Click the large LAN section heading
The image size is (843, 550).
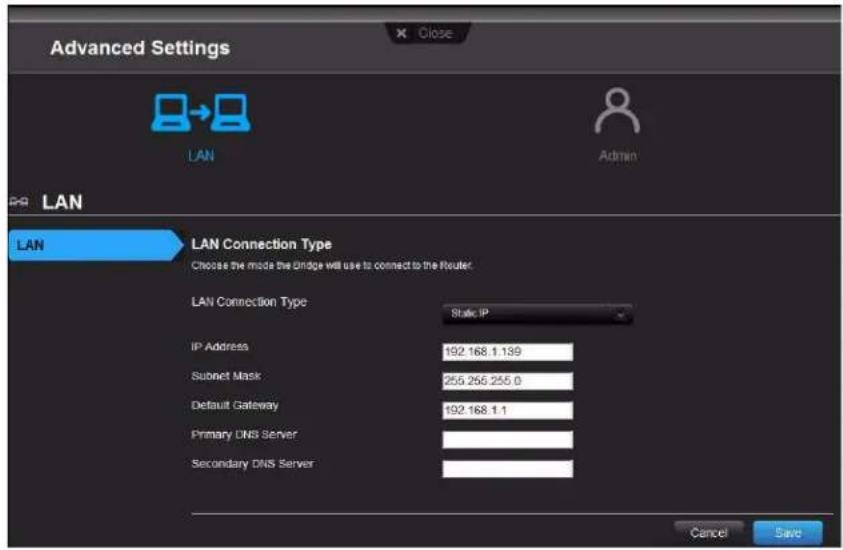62,202
